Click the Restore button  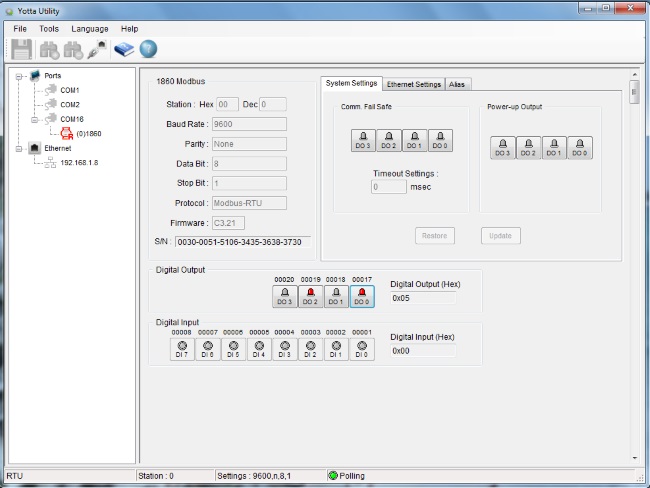[x=435, y=236]
